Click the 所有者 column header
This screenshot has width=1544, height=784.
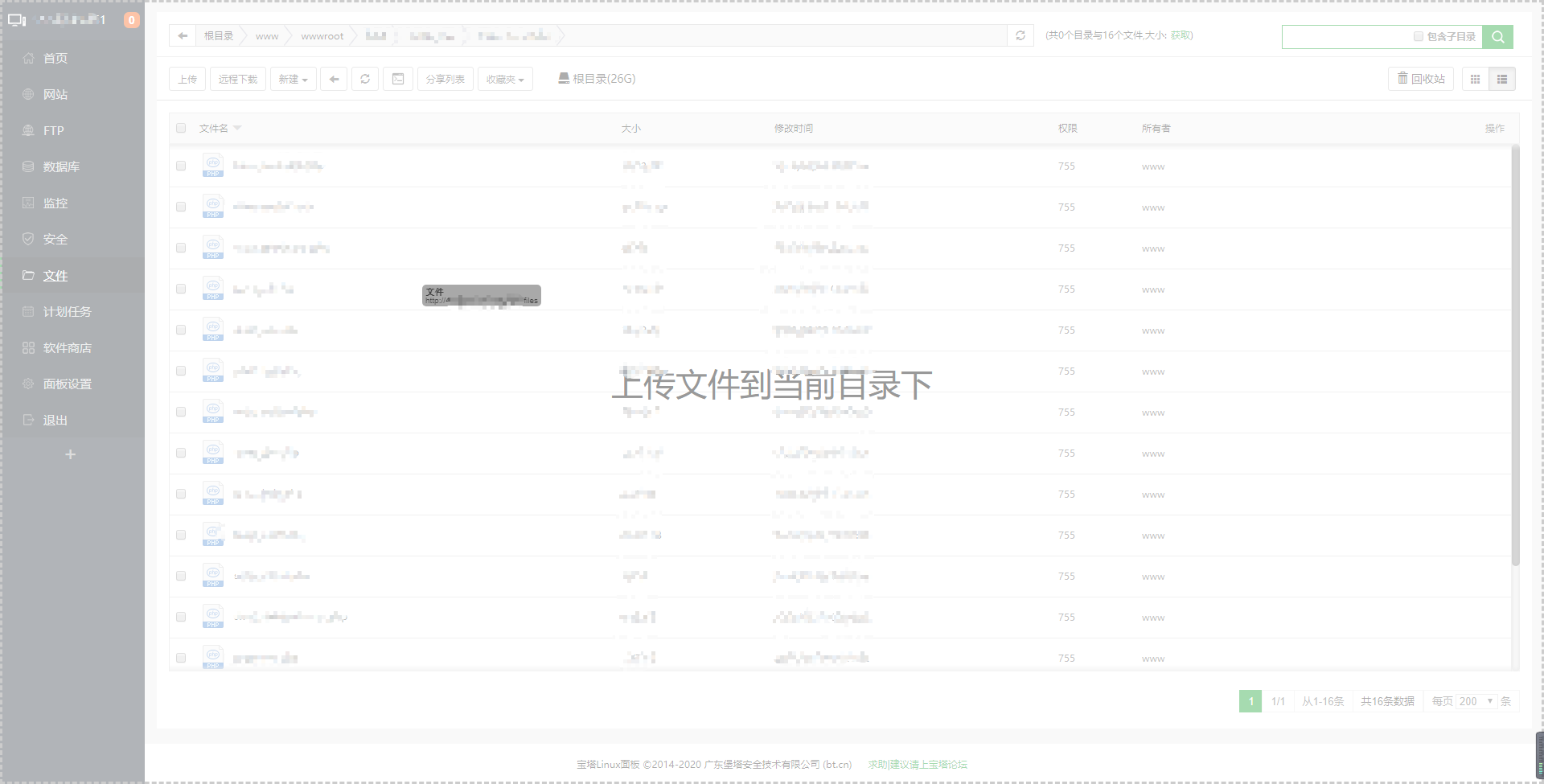tap(1156, 128)
